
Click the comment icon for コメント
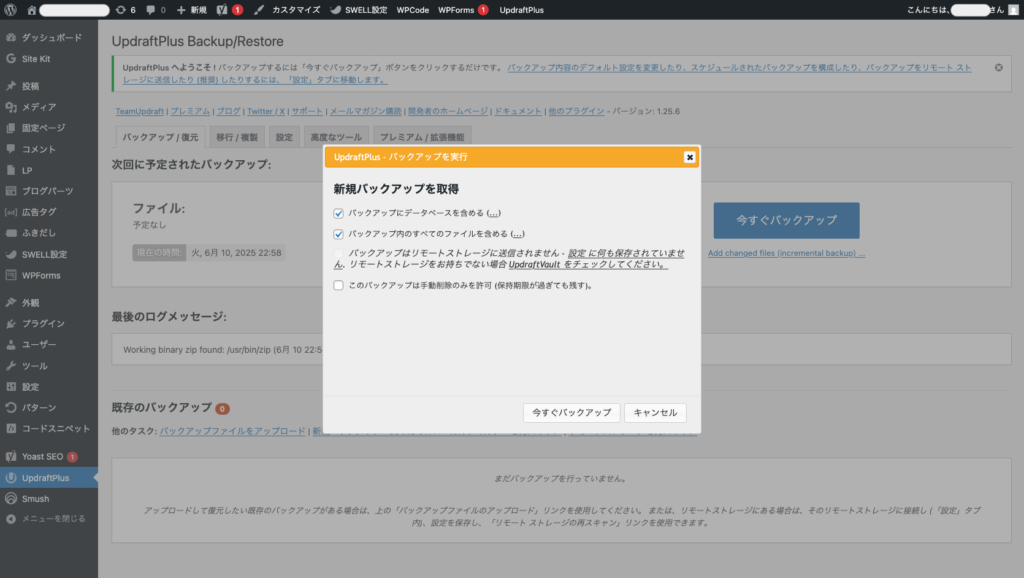(x=11, y=149)
